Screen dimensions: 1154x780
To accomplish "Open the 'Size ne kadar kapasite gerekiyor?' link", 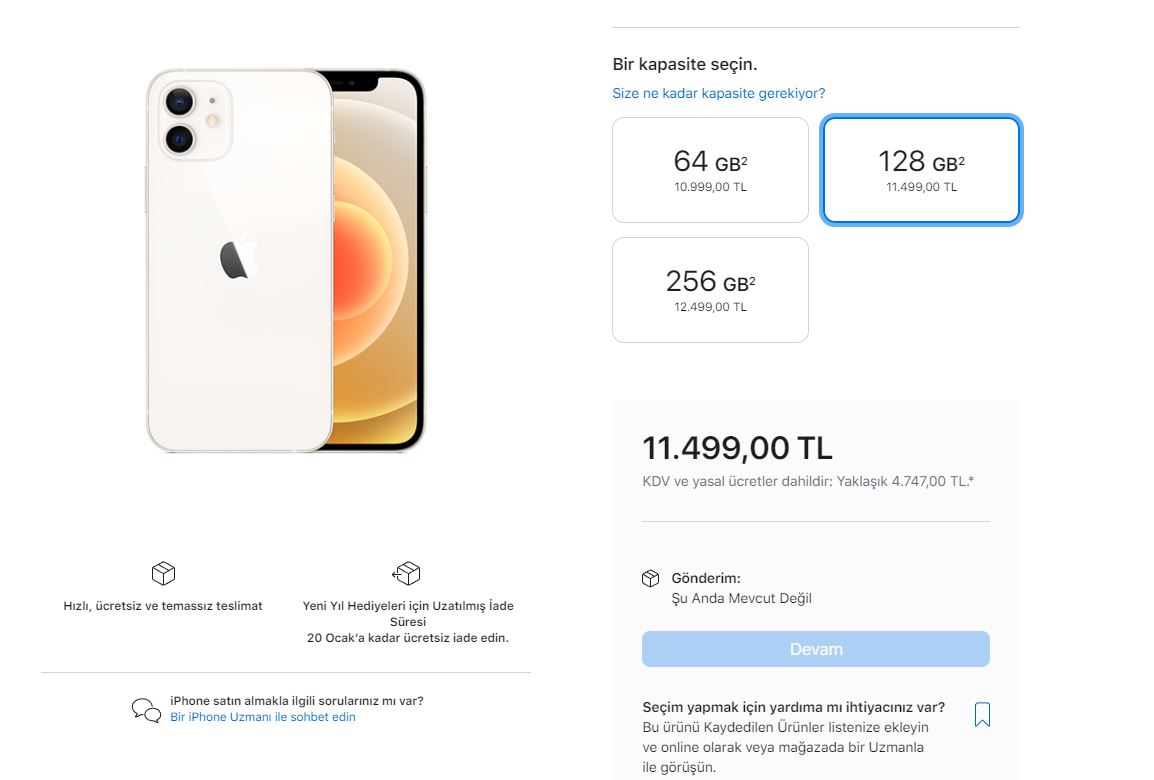I will tap(718, 93).
